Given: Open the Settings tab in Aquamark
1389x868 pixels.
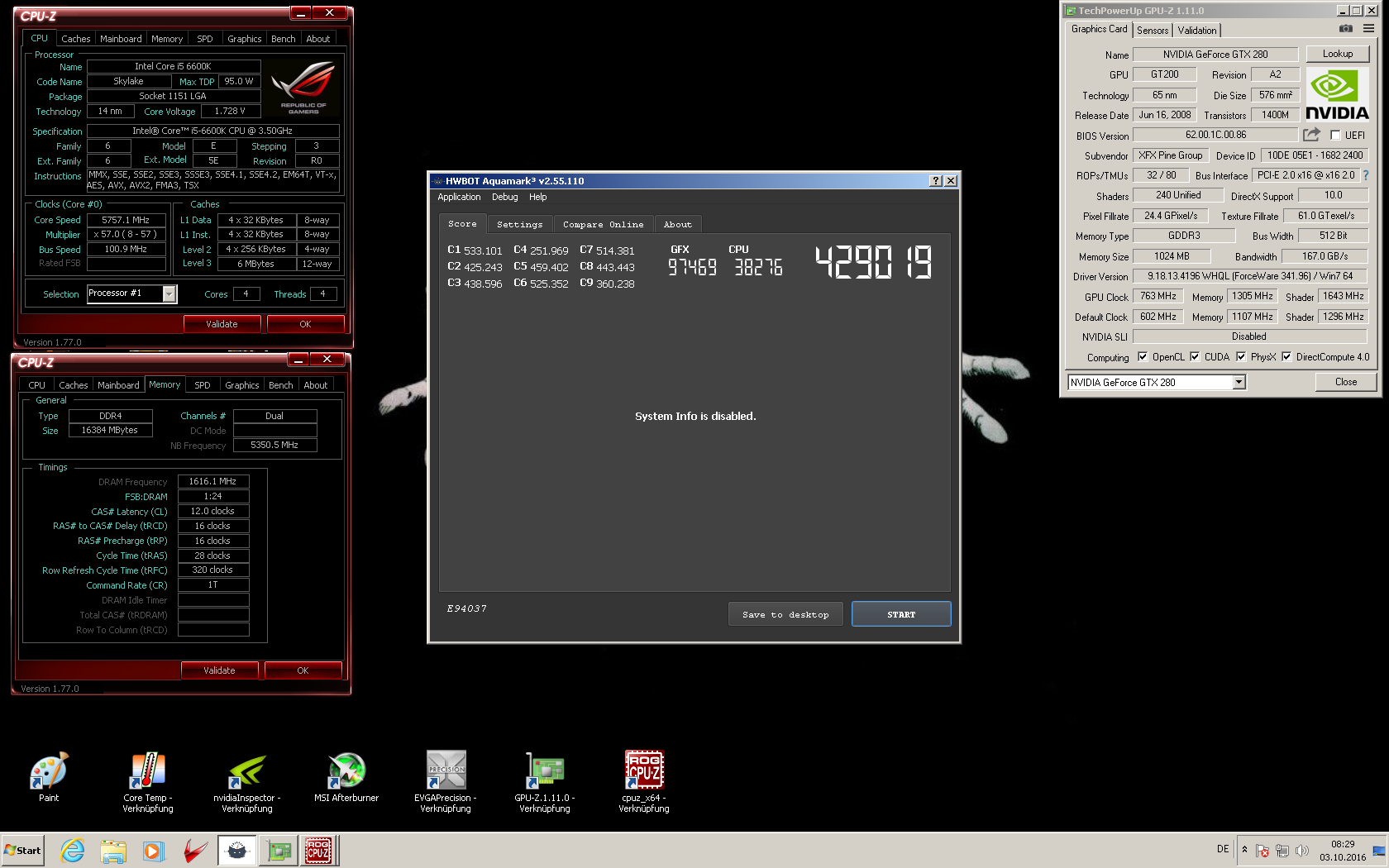Looking at the screenshot, I should point(520,225).
